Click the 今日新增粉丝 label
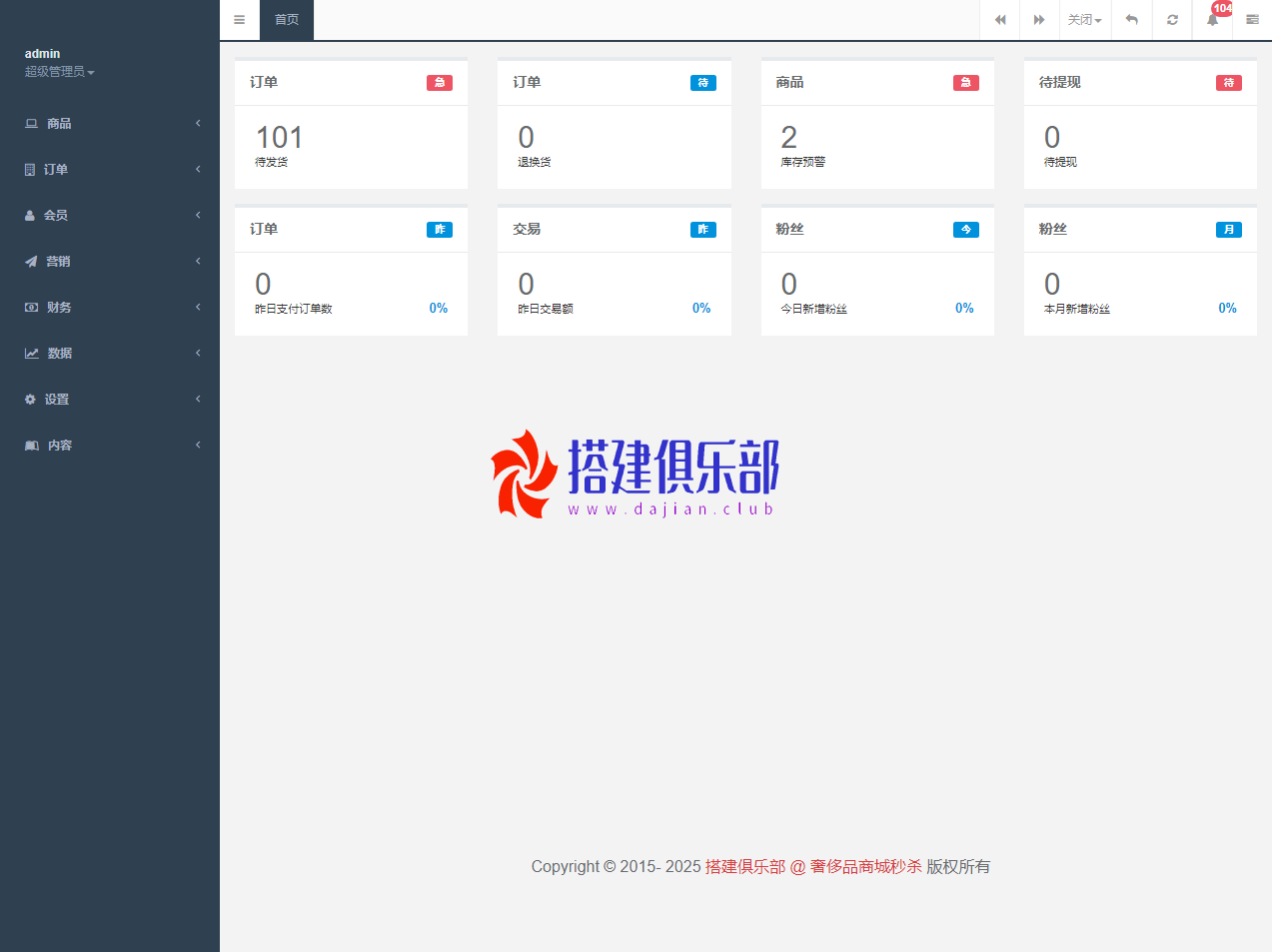 coord(814,309)
